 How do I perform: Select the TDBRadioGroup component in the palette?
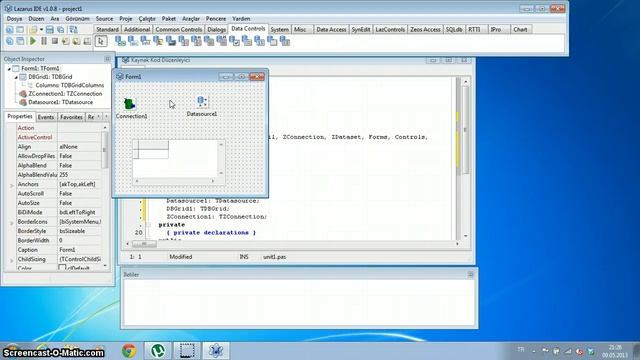pos(247,41)
